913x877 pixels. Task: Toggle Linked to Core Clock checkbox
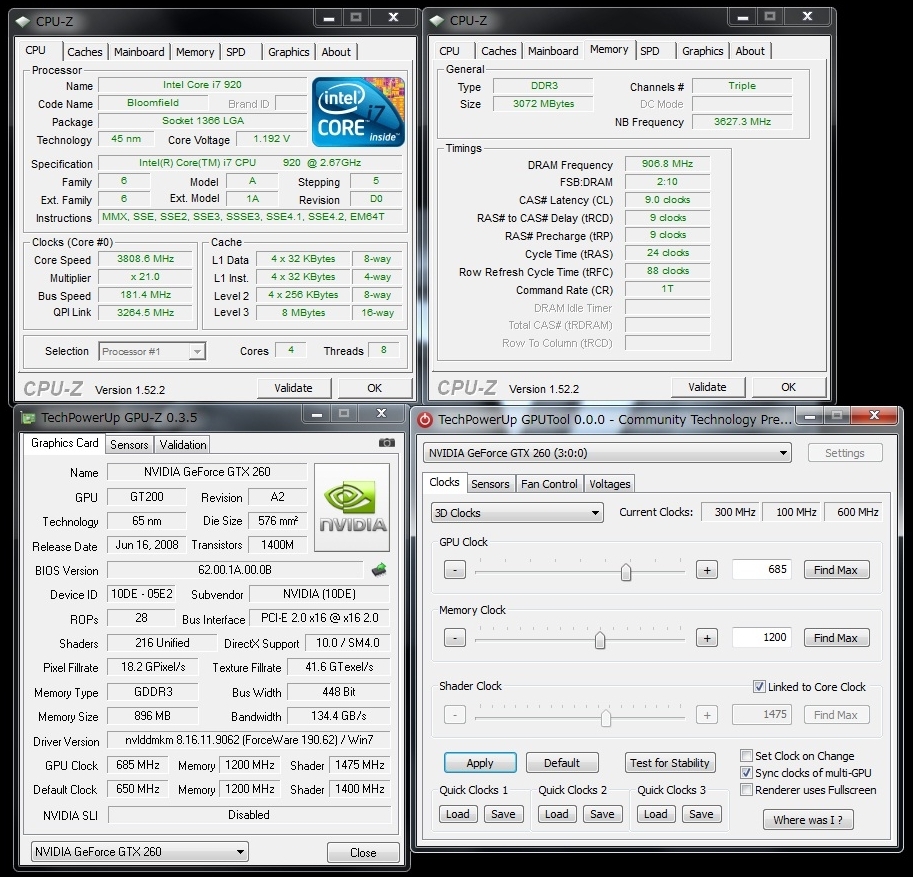[760, 687]
